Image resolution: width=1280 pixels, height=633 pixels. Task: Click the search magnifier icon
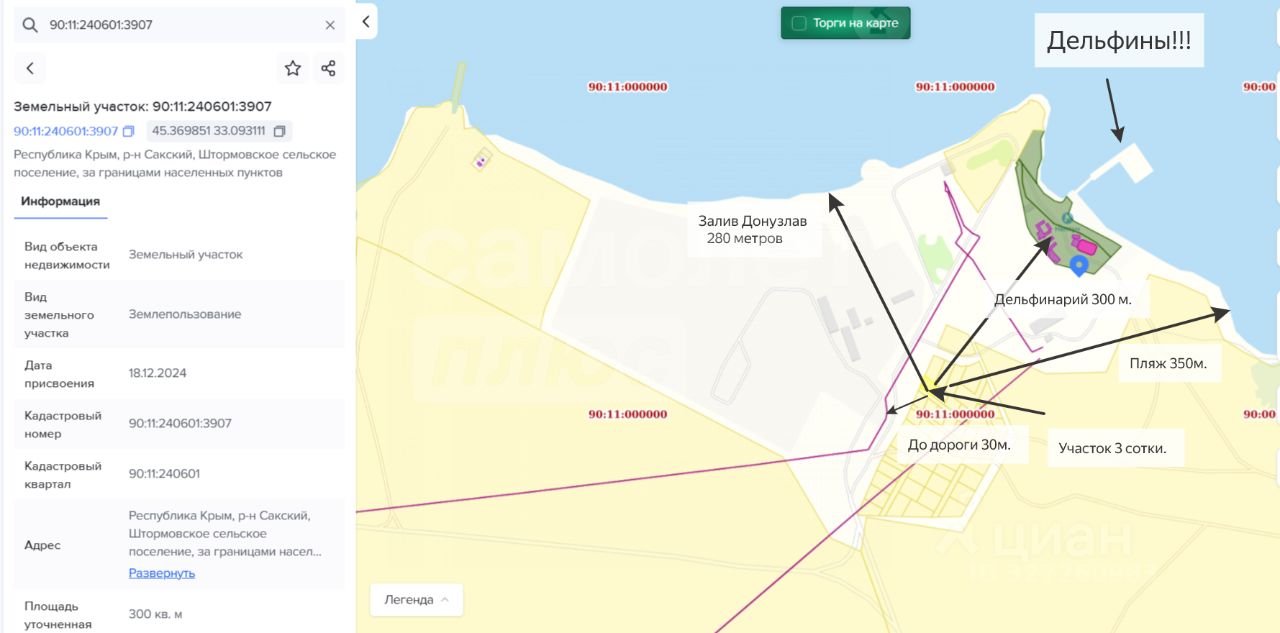(30, 25)
